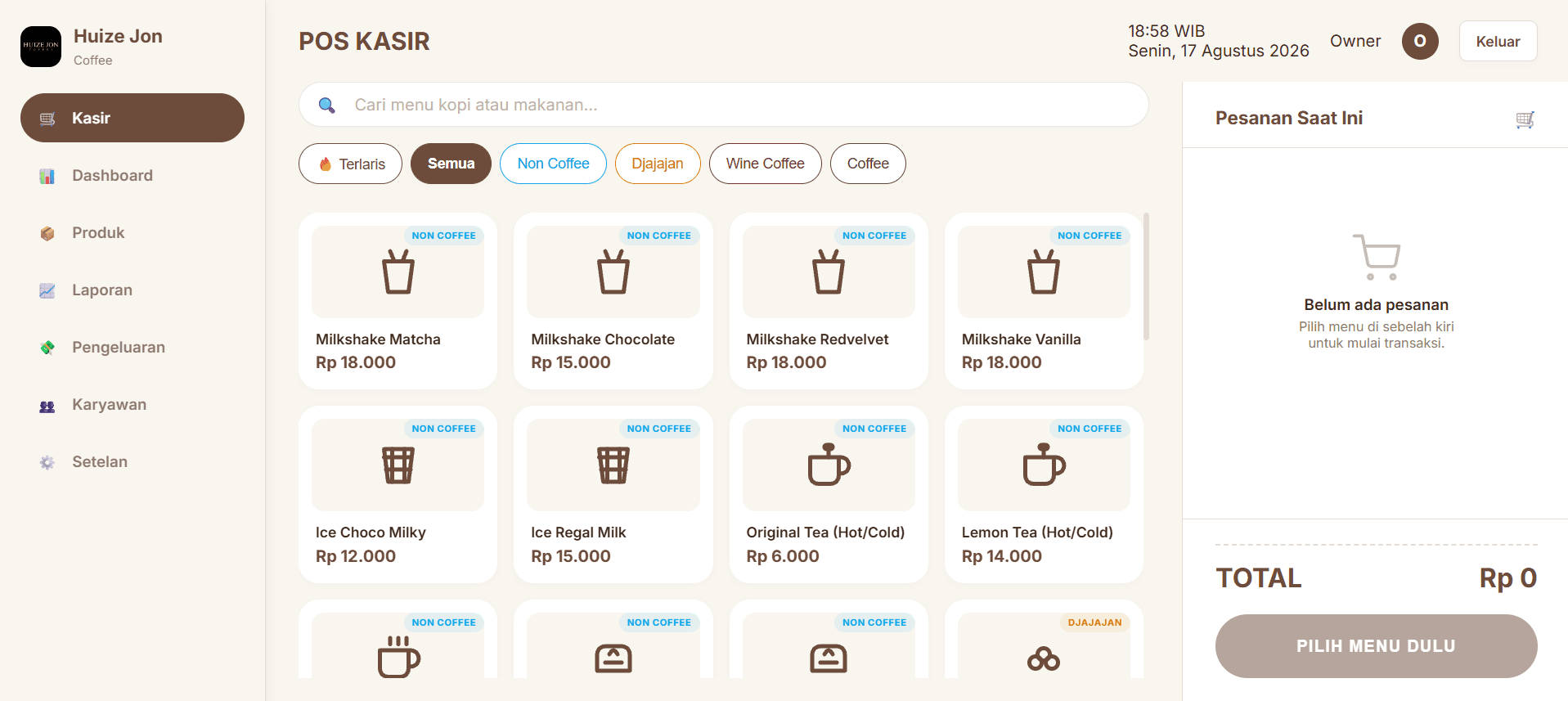Select the Coffee category chip

[868, 164]
